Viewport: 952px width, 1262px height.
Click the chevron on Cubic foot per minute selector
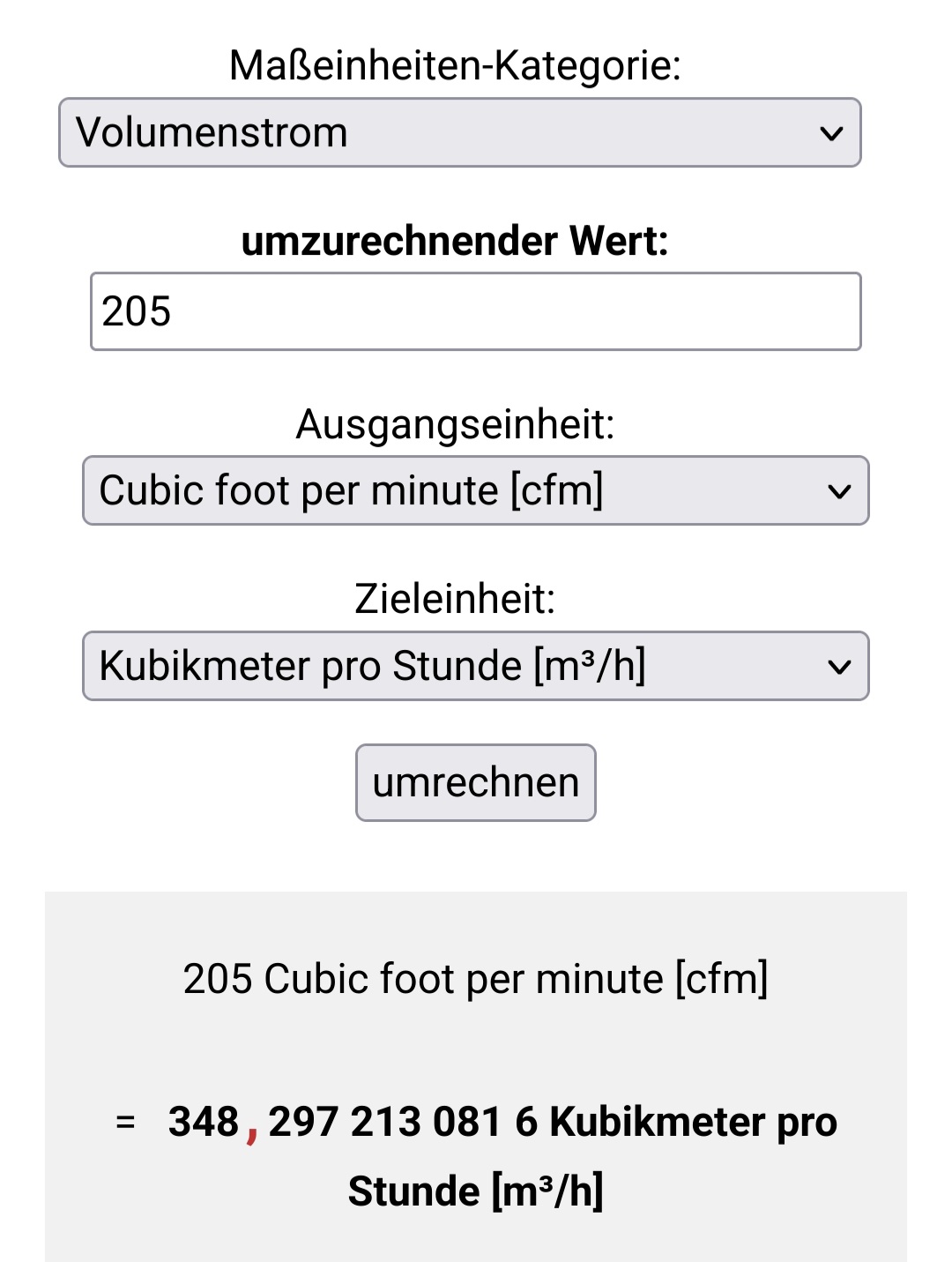pos(839,491)
